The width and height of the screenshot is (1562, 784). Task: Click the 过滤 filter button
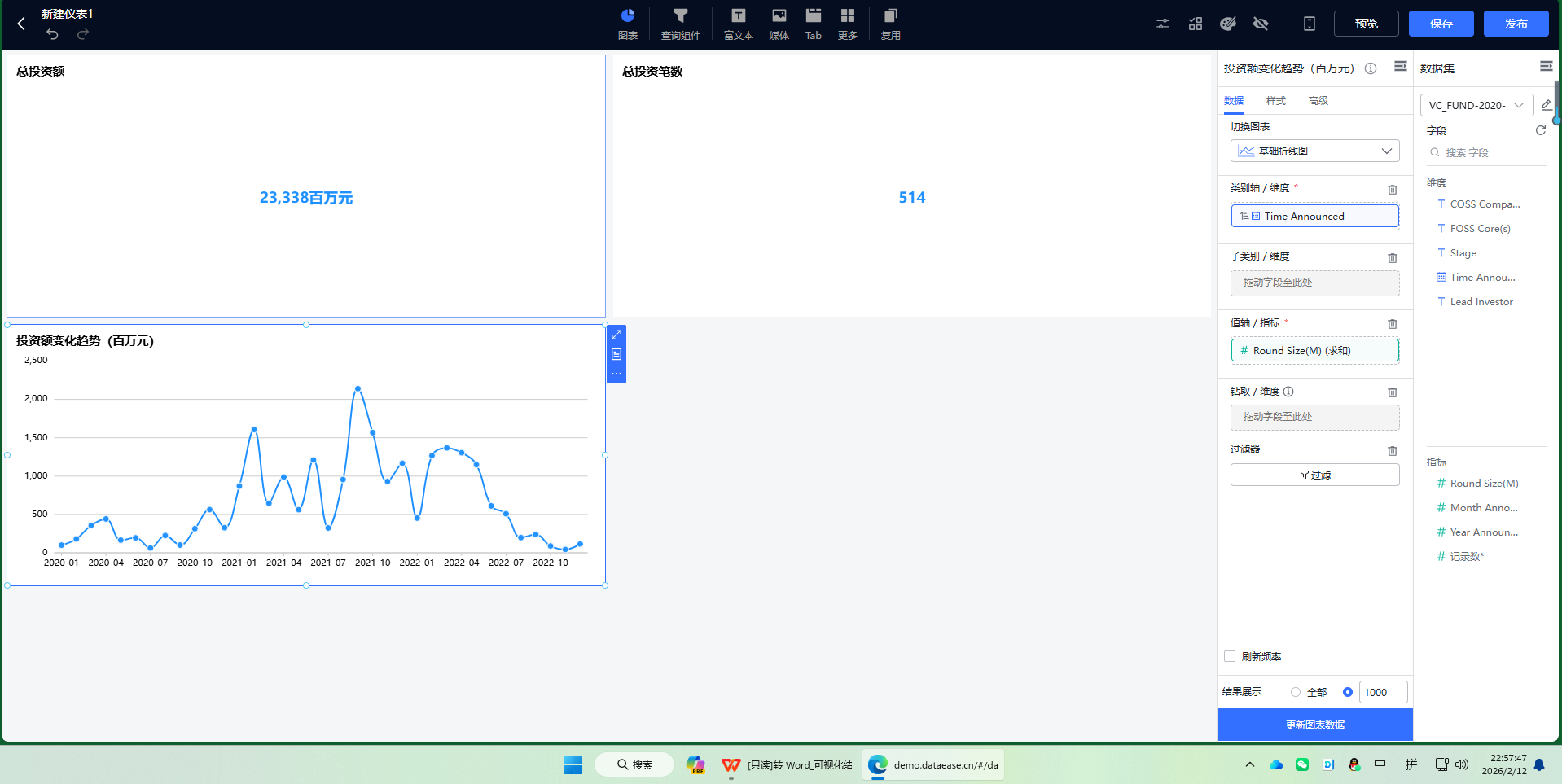(x=1315, y=475)
